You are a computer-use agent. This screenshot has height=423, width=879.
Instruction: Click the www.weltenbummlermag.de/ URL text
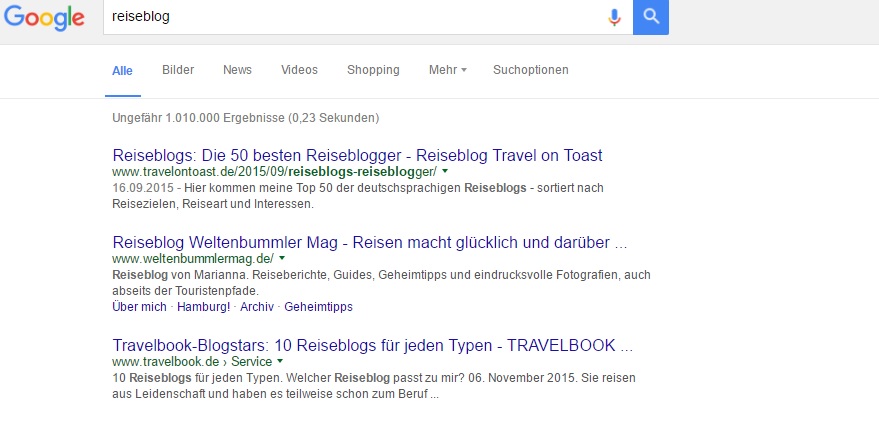[193, 258]
